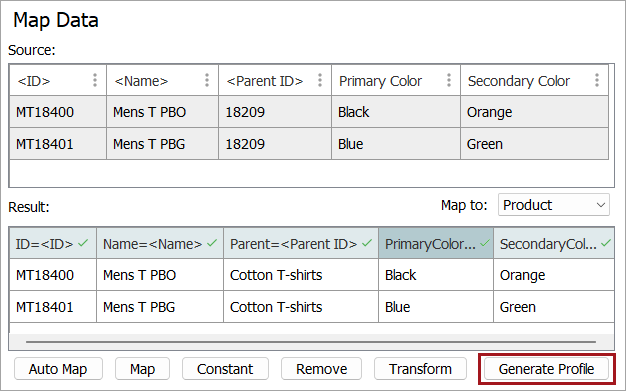This screenshot has height=391, width=626.
Task: Select the ID=<ID> result column header
Action: tap(53, 243)
